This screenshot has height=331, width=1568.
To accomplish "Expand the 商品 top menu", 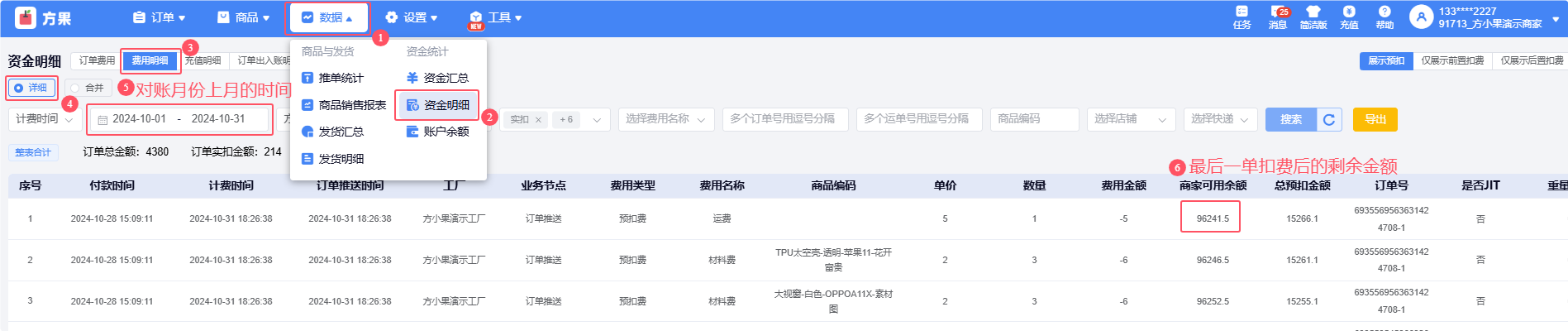I will pos(243,17).
